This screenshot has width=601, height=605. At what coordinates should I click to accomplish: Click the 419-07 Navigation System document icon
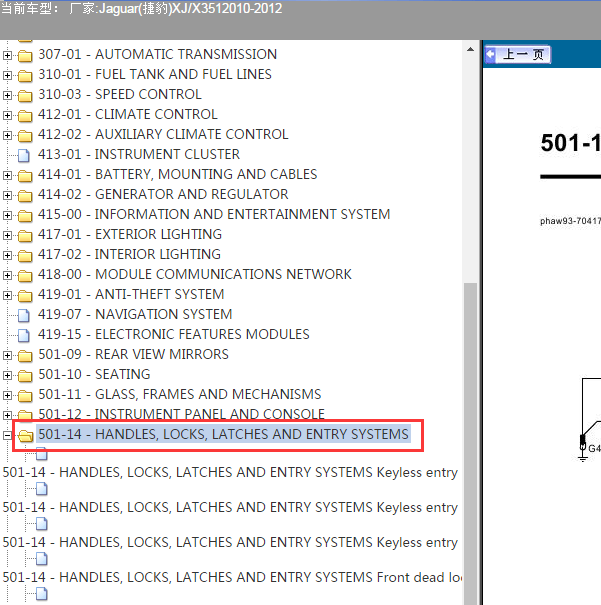(24, 316)
